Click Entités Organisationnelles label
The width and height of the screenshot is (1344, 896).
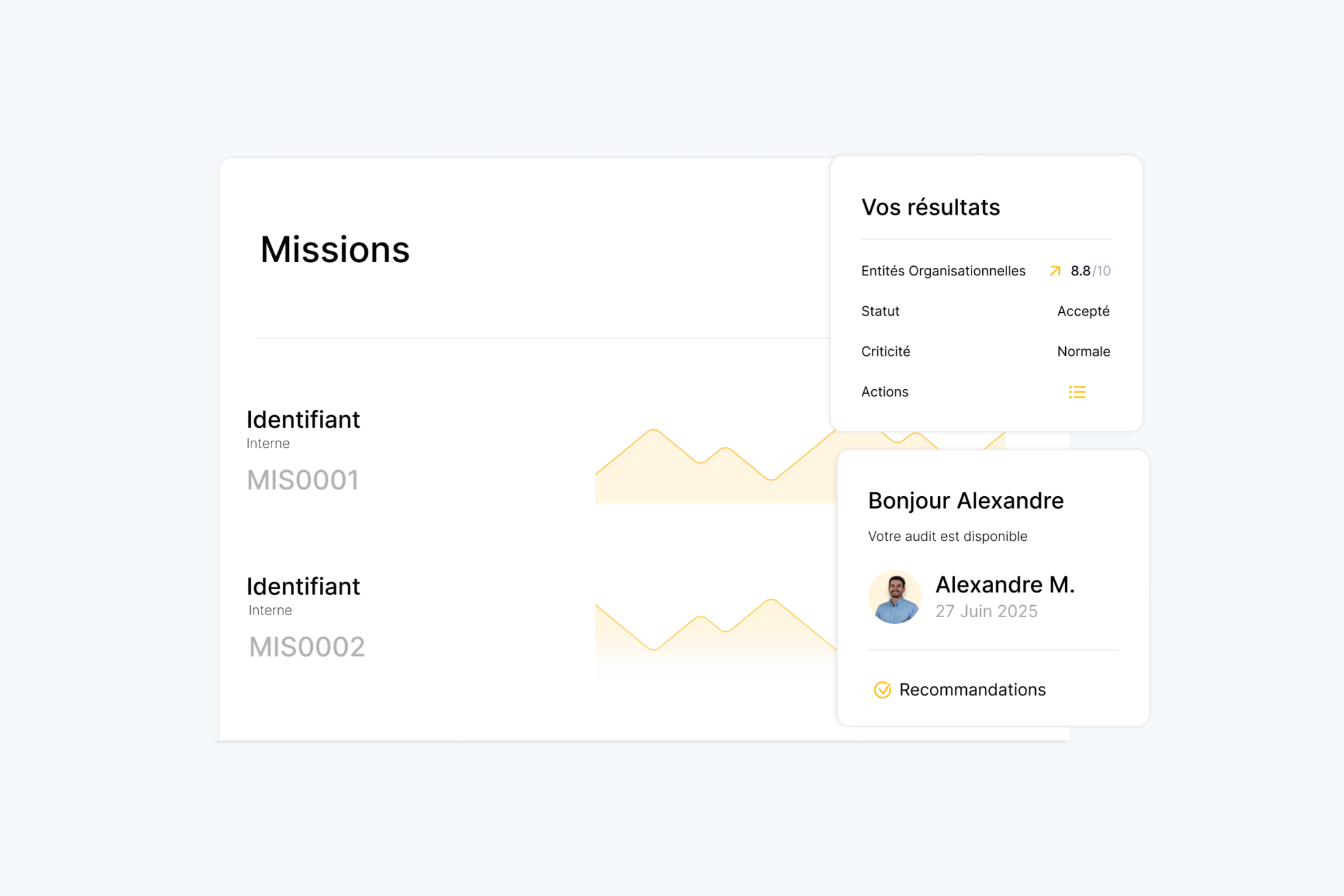click(943, 271)
